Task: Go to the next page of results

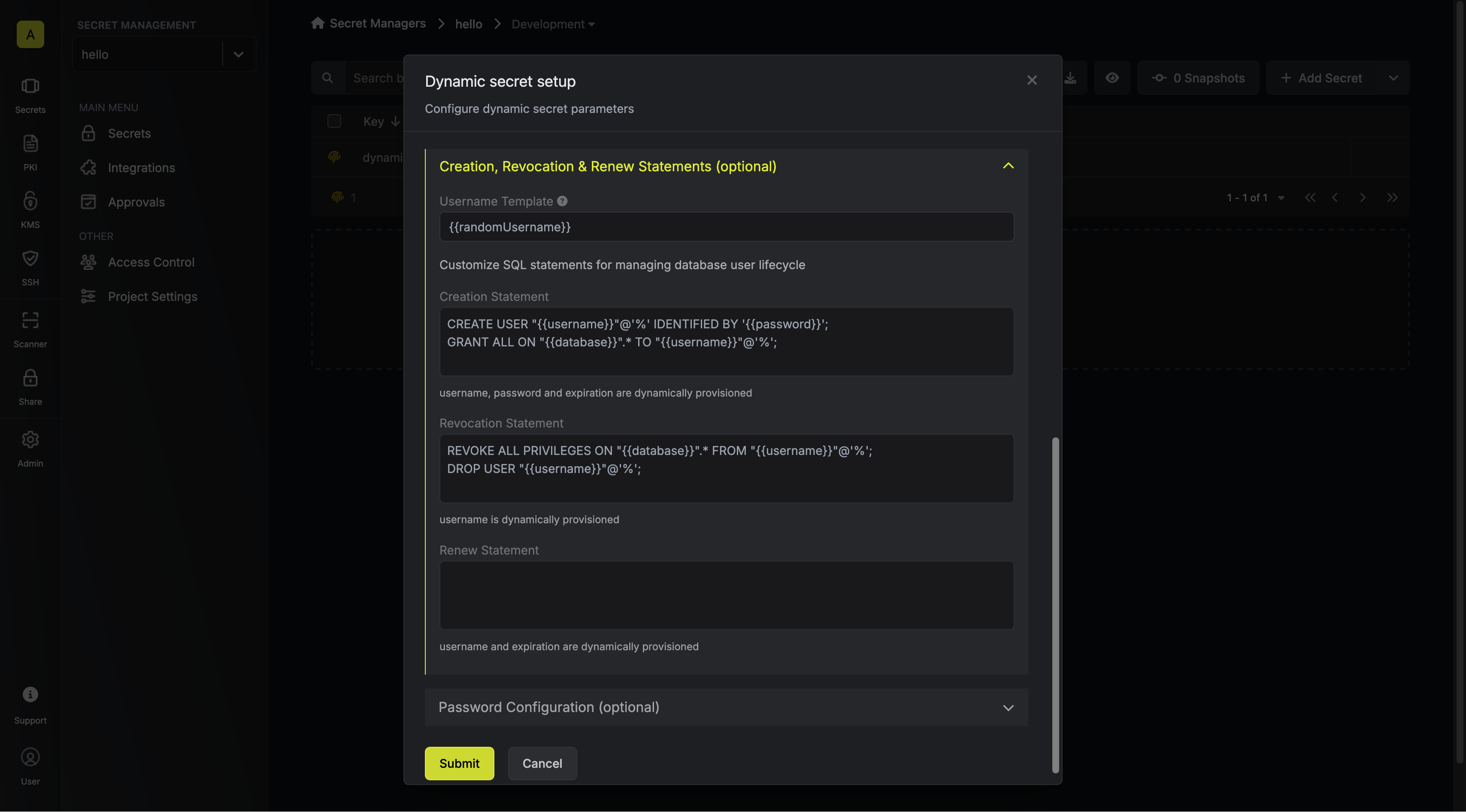Action: click(1363, 197)
